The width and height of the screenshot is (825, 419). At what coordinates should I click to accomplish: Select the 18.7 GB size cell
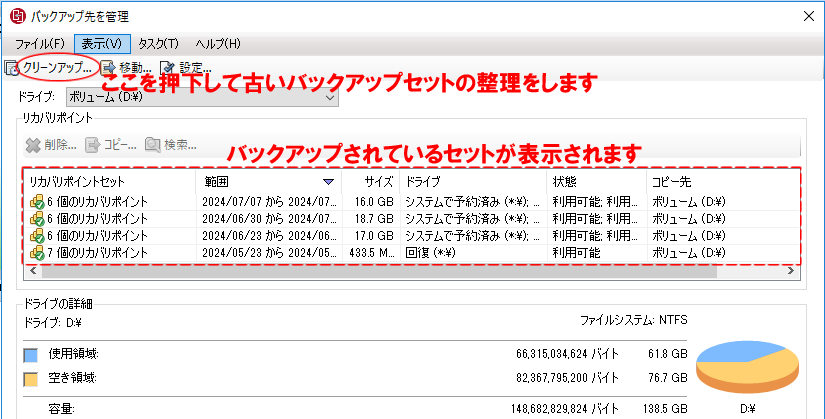tap(374, 218)
